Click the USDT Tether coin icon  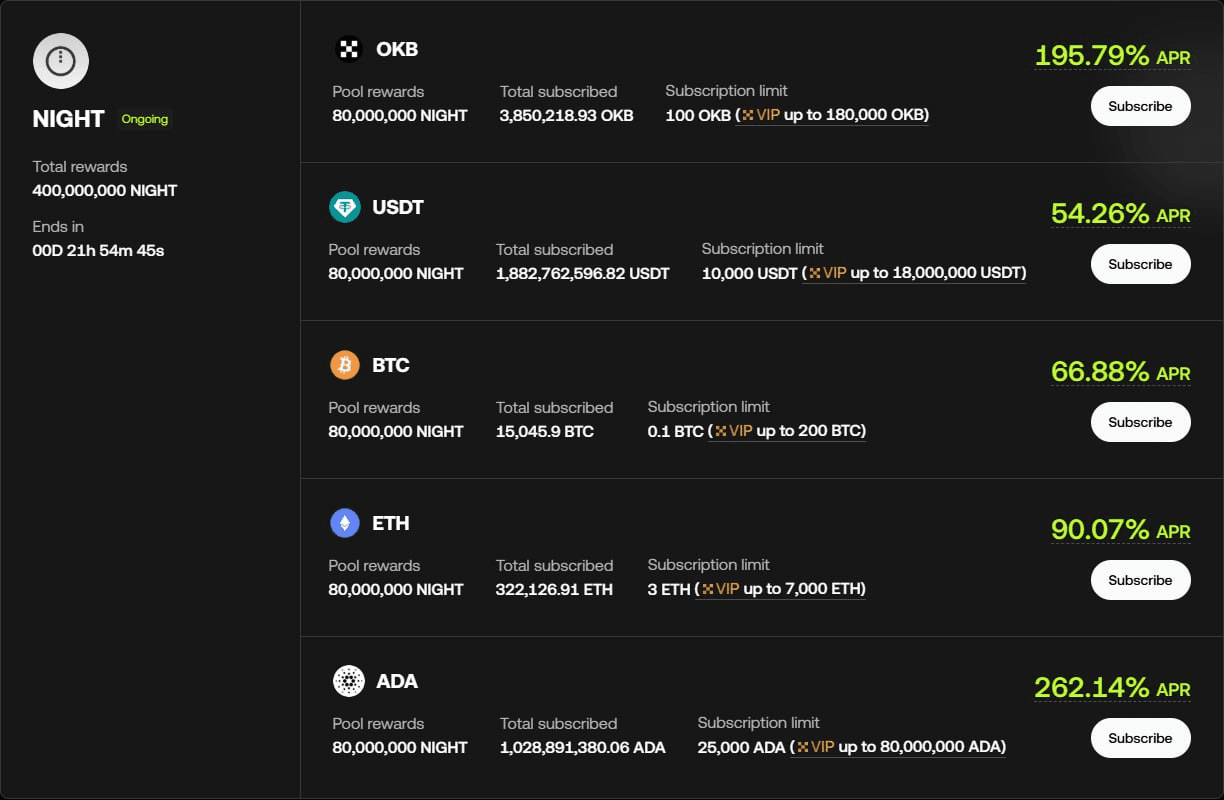(x=345, y=207)
